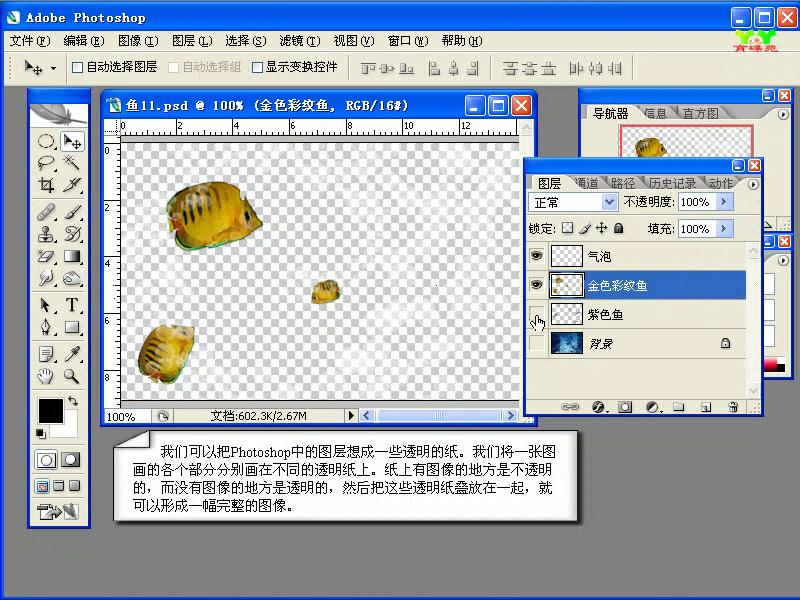The height and width of the screenshot is (600, 800).
Task: Select the 气泡 layer name
Action: (x=599, y=256)
